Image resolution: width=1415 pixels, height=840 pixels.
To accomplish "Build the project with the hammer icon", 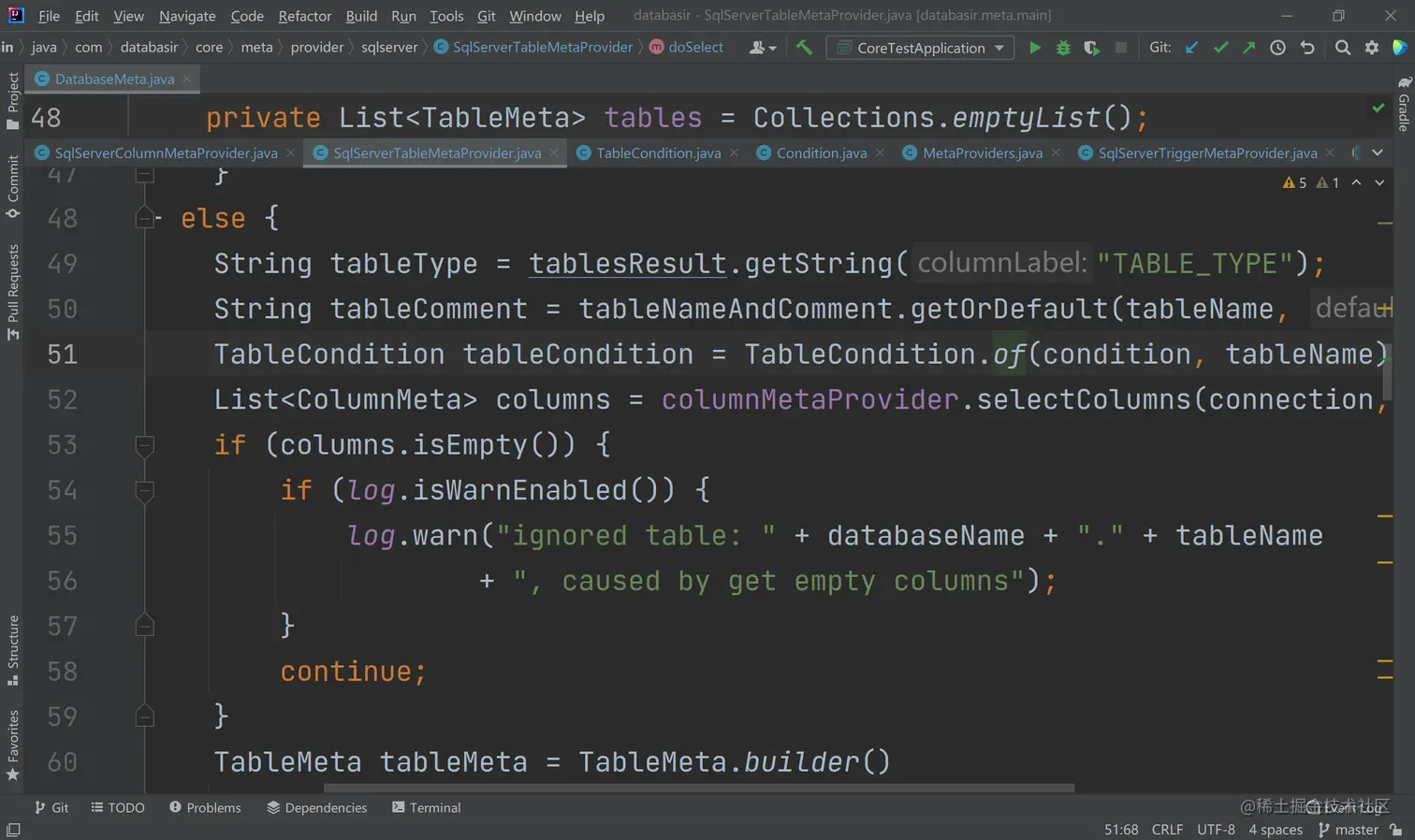I will [x=804, y=48].
